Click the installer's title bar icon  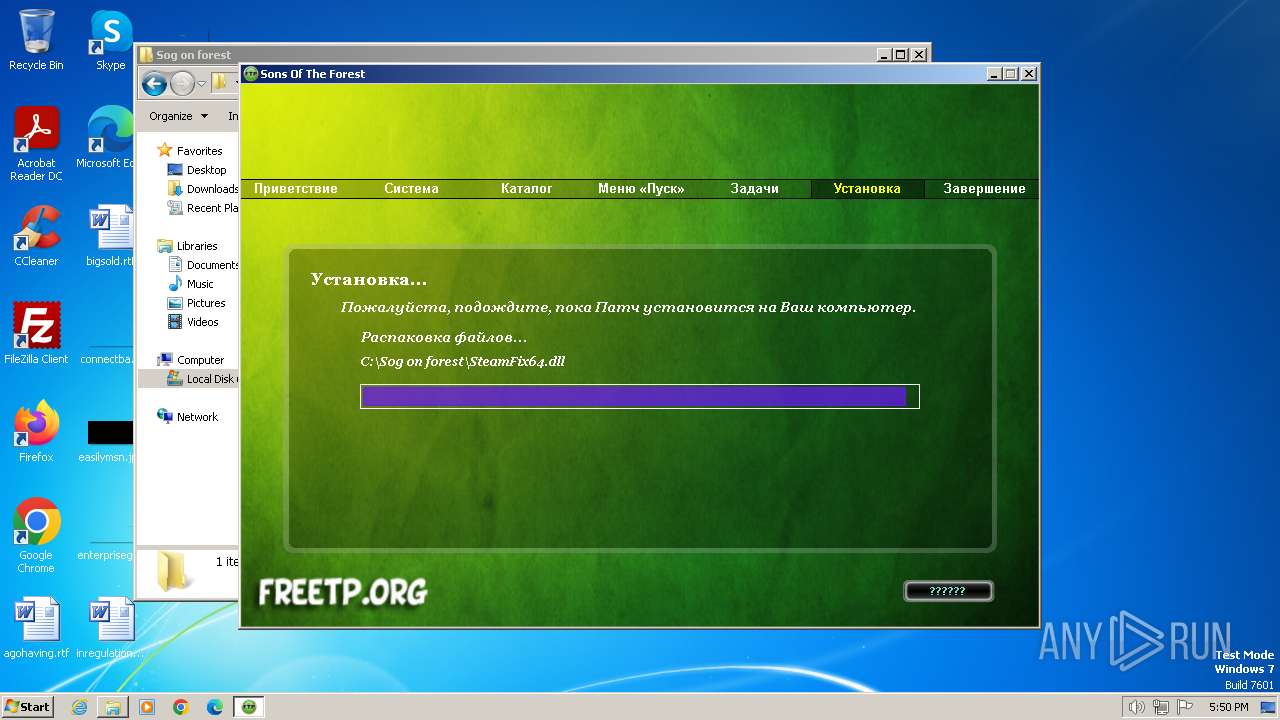click(251, 74)
